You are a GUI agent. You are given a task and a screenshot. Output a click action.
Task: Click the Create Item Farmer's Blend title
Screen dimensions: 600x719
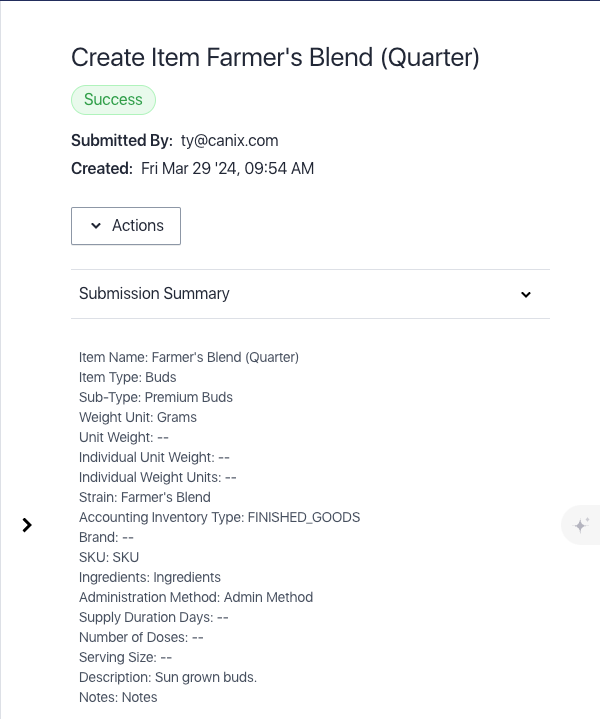(275, 58)
